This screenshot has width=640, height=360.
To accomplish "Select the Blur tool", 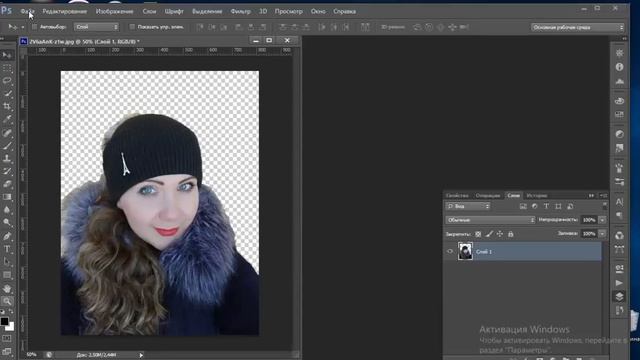I will [x=7, y=210].
